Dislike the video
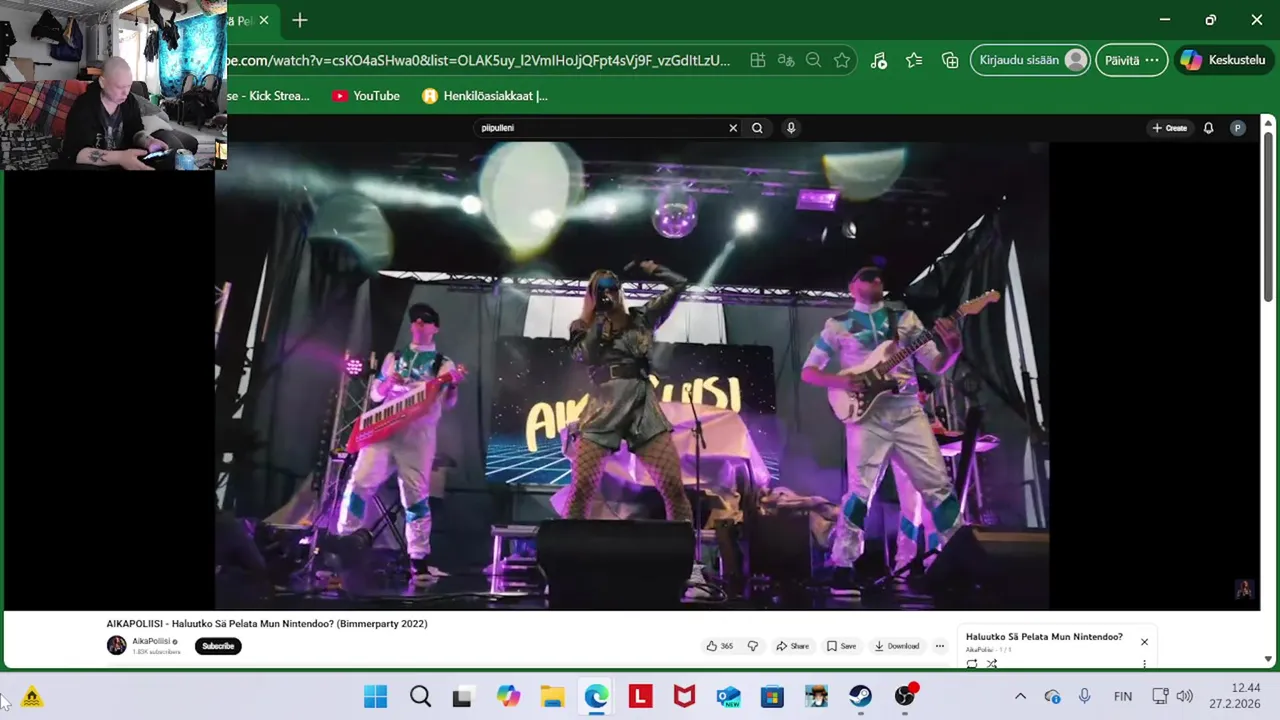 pos(753,646)
